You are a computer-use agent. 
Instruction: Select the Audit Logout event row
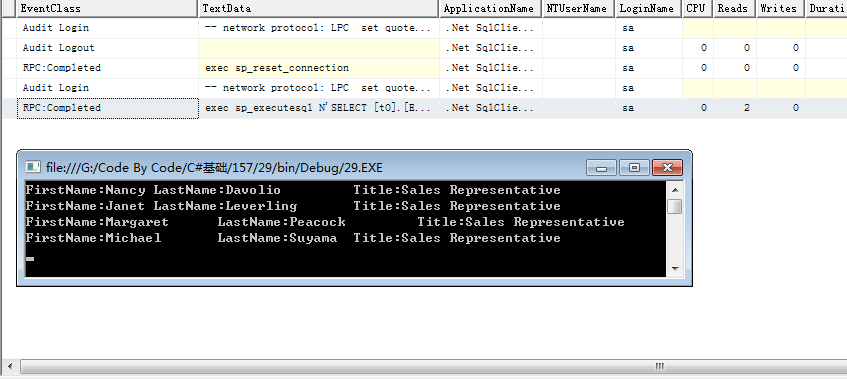(x=424, y=48)
